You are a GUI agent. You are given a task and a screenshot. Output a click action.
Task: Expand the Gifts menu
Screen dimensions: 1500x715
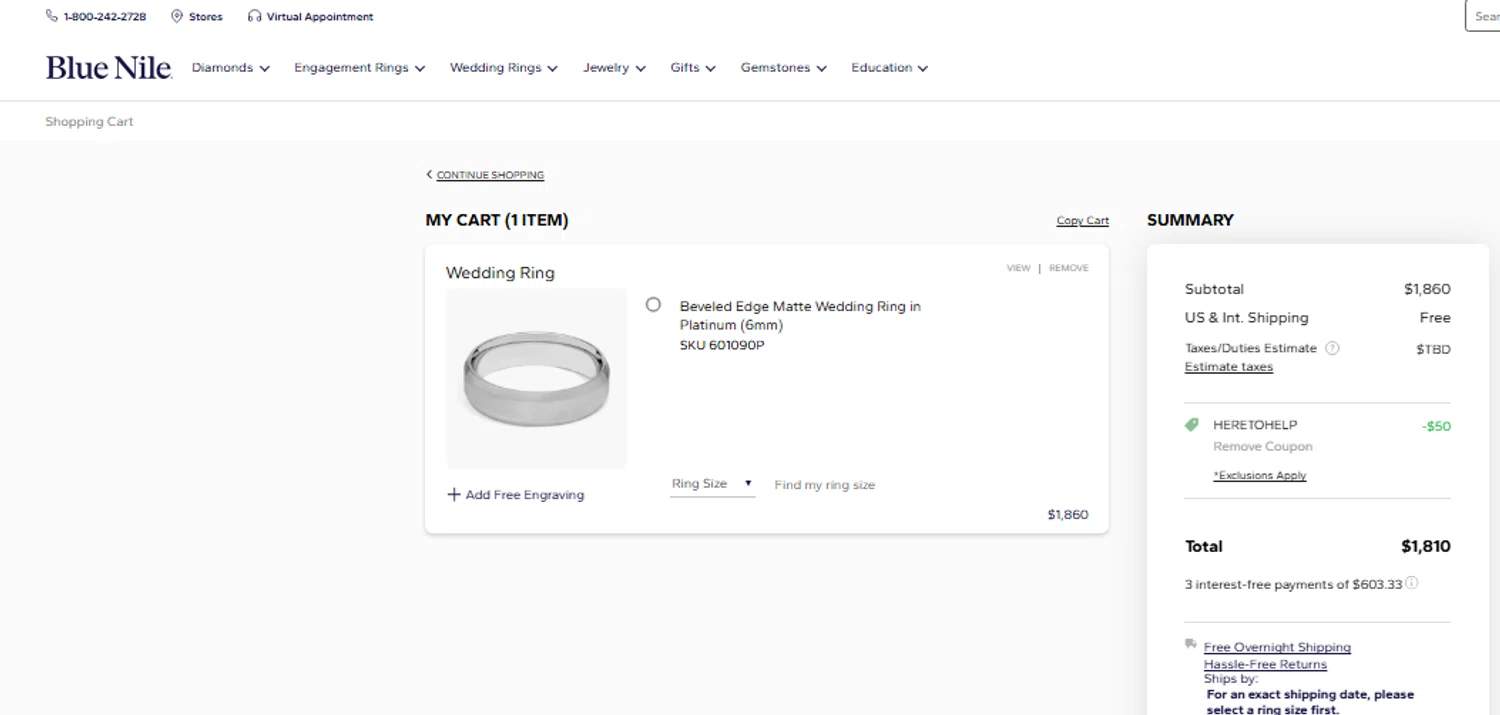pyautogui.click(x=693, y=68)
